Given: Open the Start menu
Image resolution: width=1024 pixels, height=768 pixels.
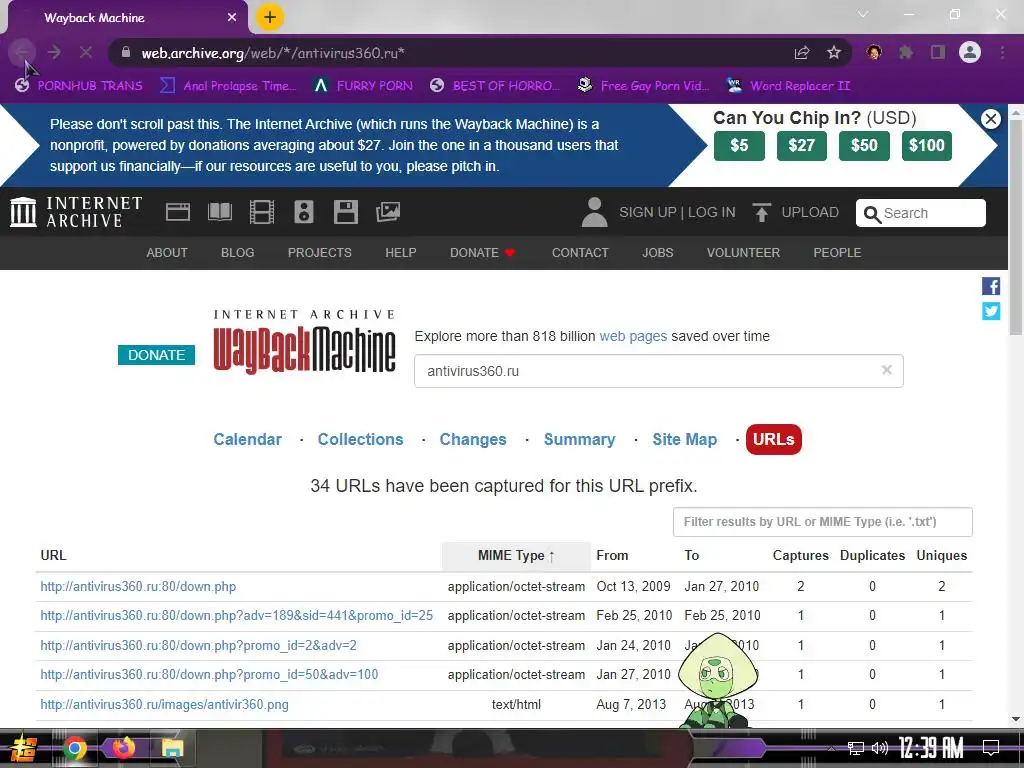Looking at the screenshot, I should coord(23,748).
